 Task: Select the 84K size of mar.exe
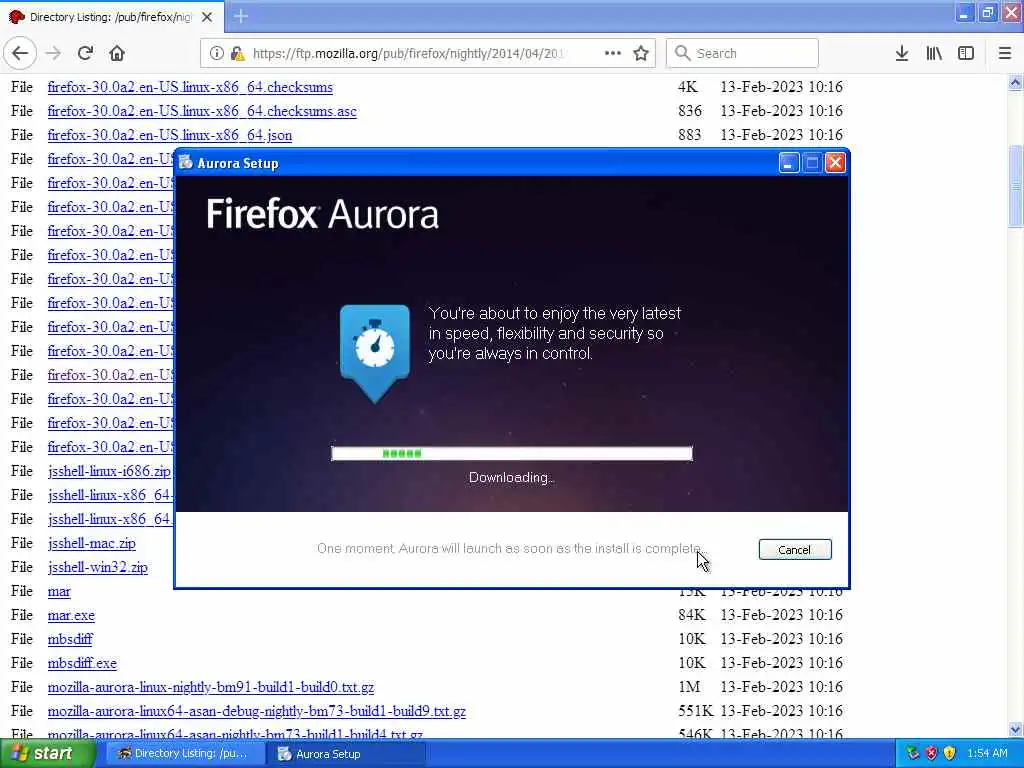point(692,615)
